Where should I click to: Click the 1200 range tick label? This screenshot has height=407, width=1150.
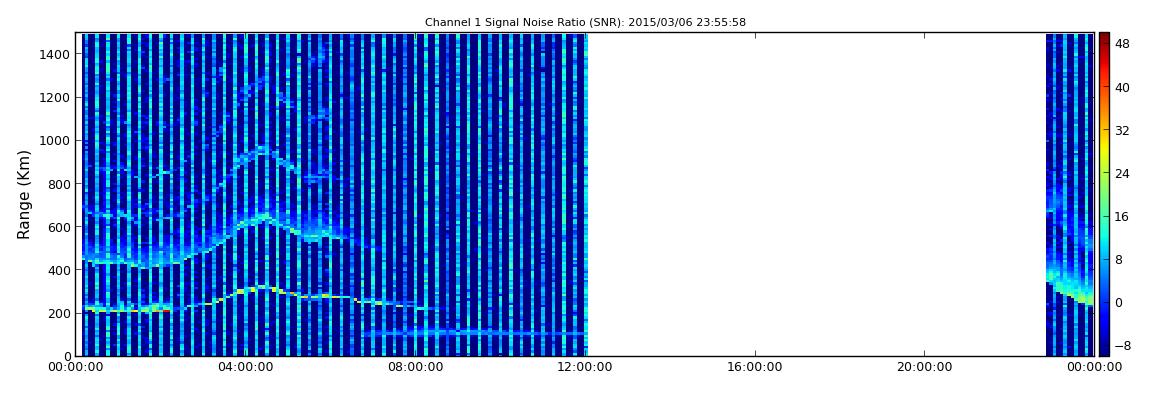55,98
